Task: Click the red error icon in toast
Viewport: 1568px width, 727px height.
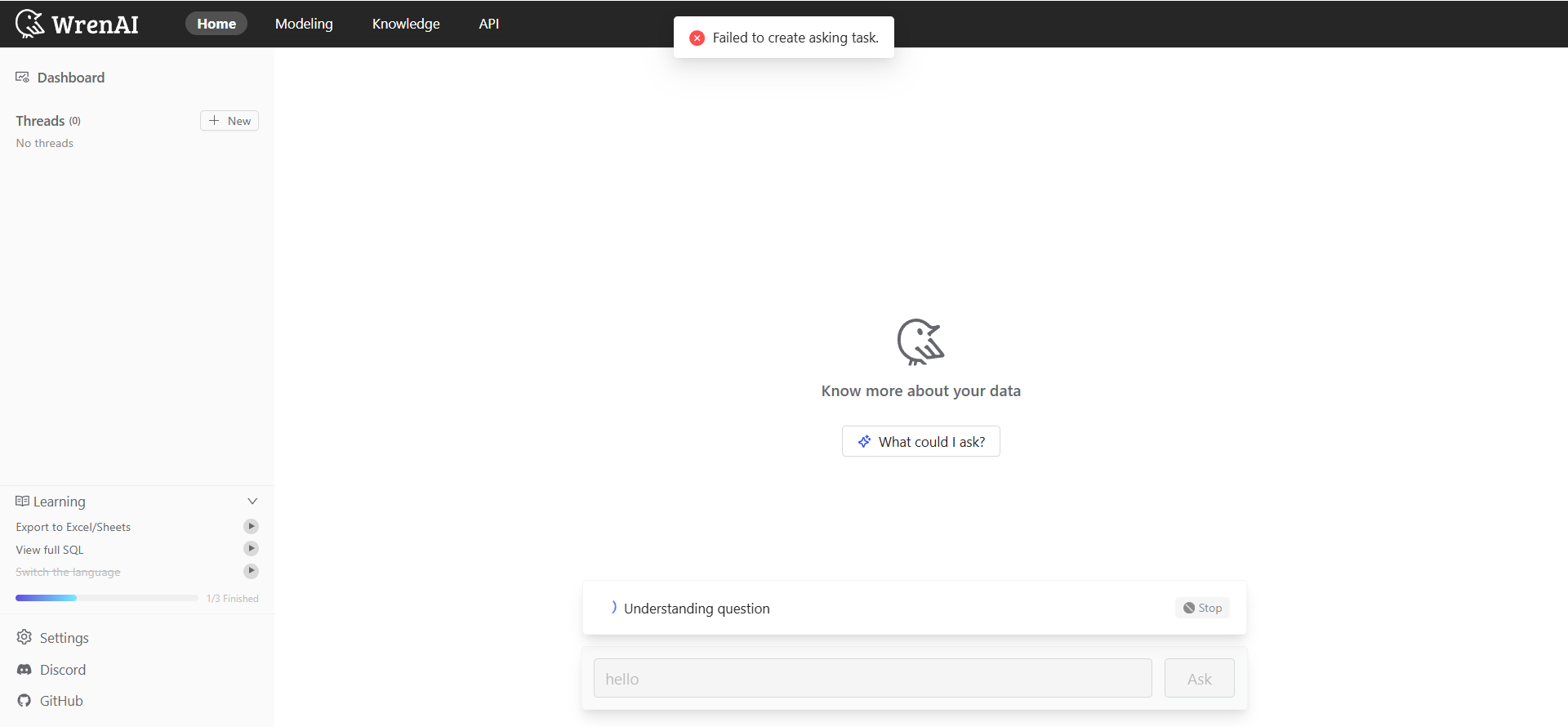Action: tap(697, 38)
